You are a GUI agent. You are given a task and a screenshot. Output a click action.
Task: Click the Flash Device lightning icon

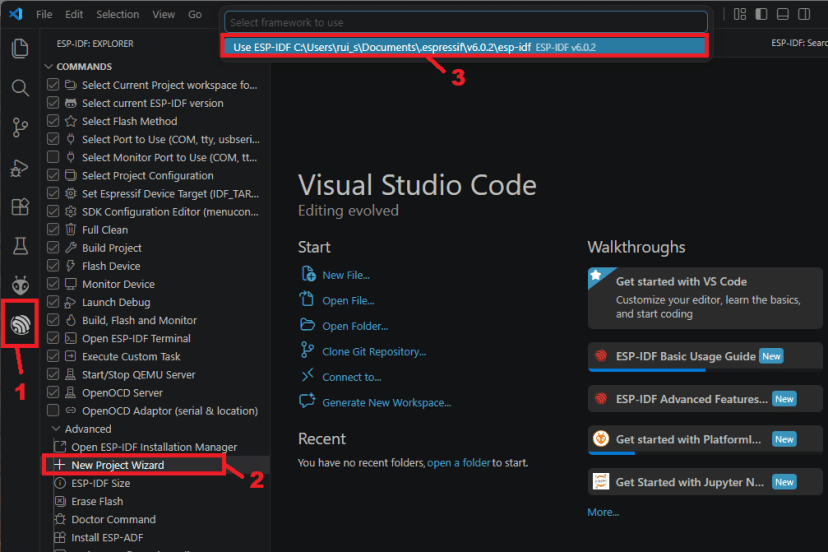coord(71,266)
